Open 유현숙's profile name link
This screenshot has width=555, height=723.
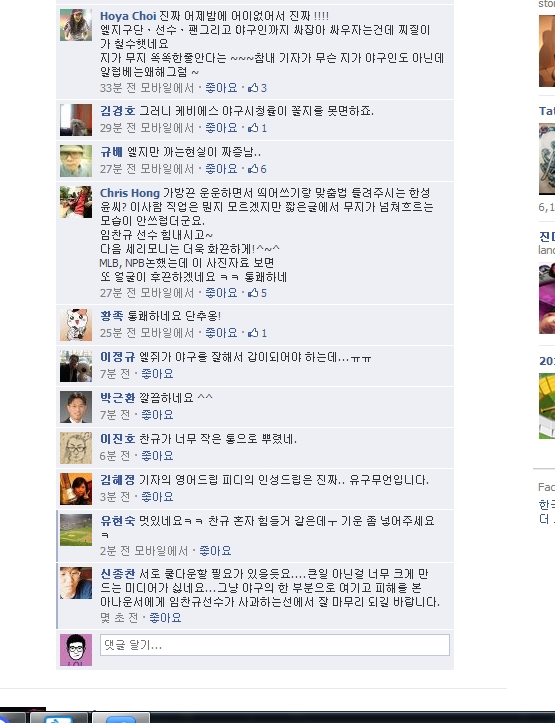click(118, 521)
